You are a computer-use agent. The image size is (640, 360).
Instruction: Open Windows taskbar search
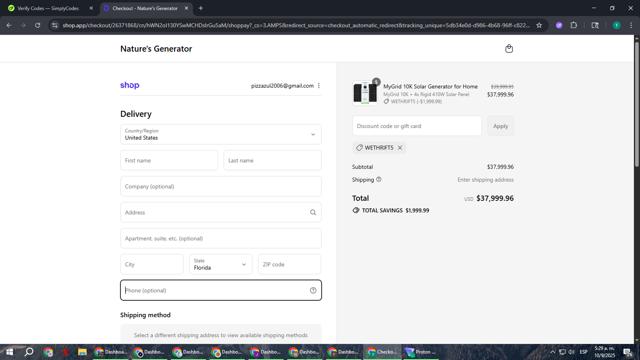pos(29,352)
